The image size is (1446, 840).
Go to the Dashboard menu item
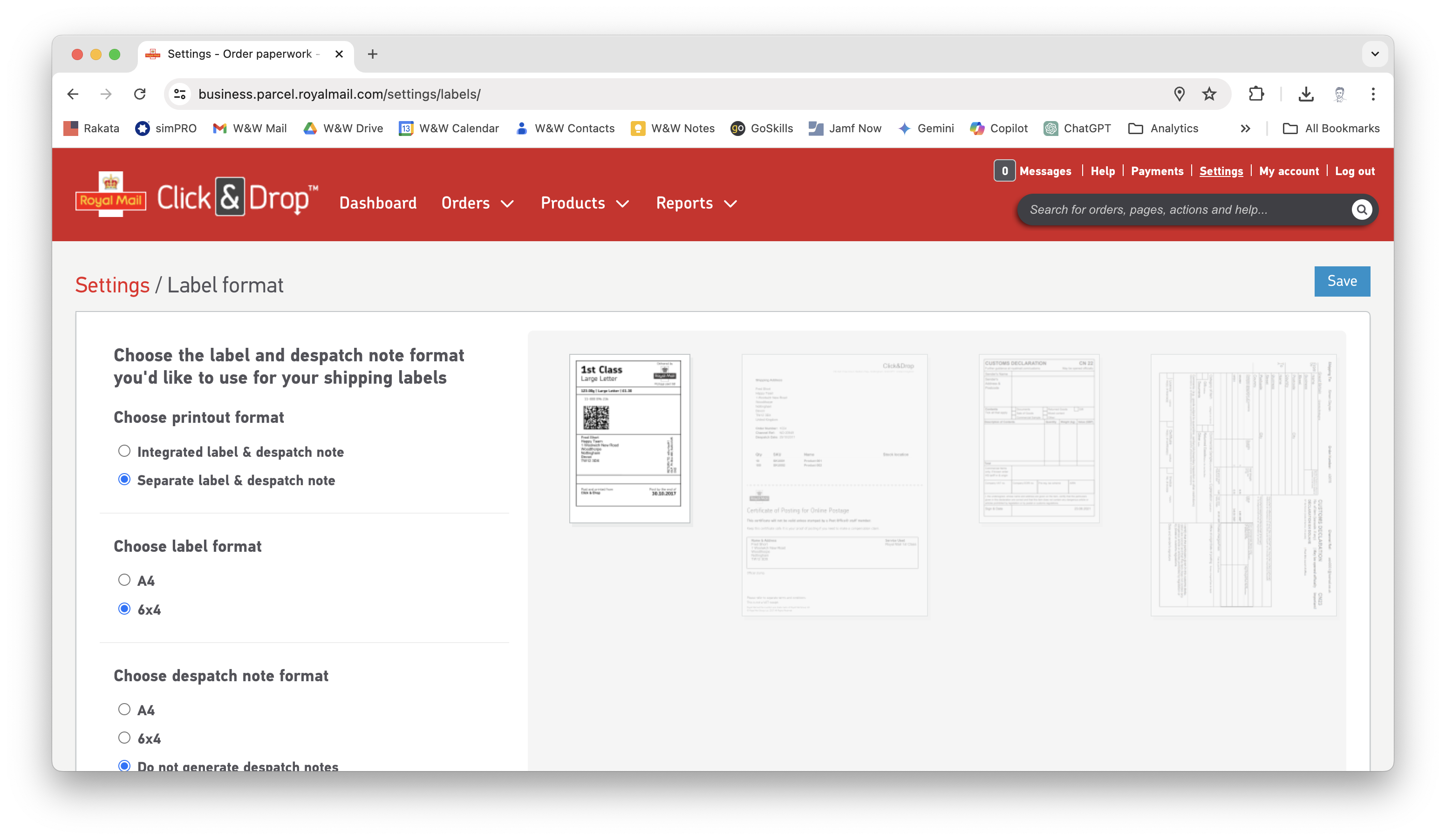coord(377,203)
